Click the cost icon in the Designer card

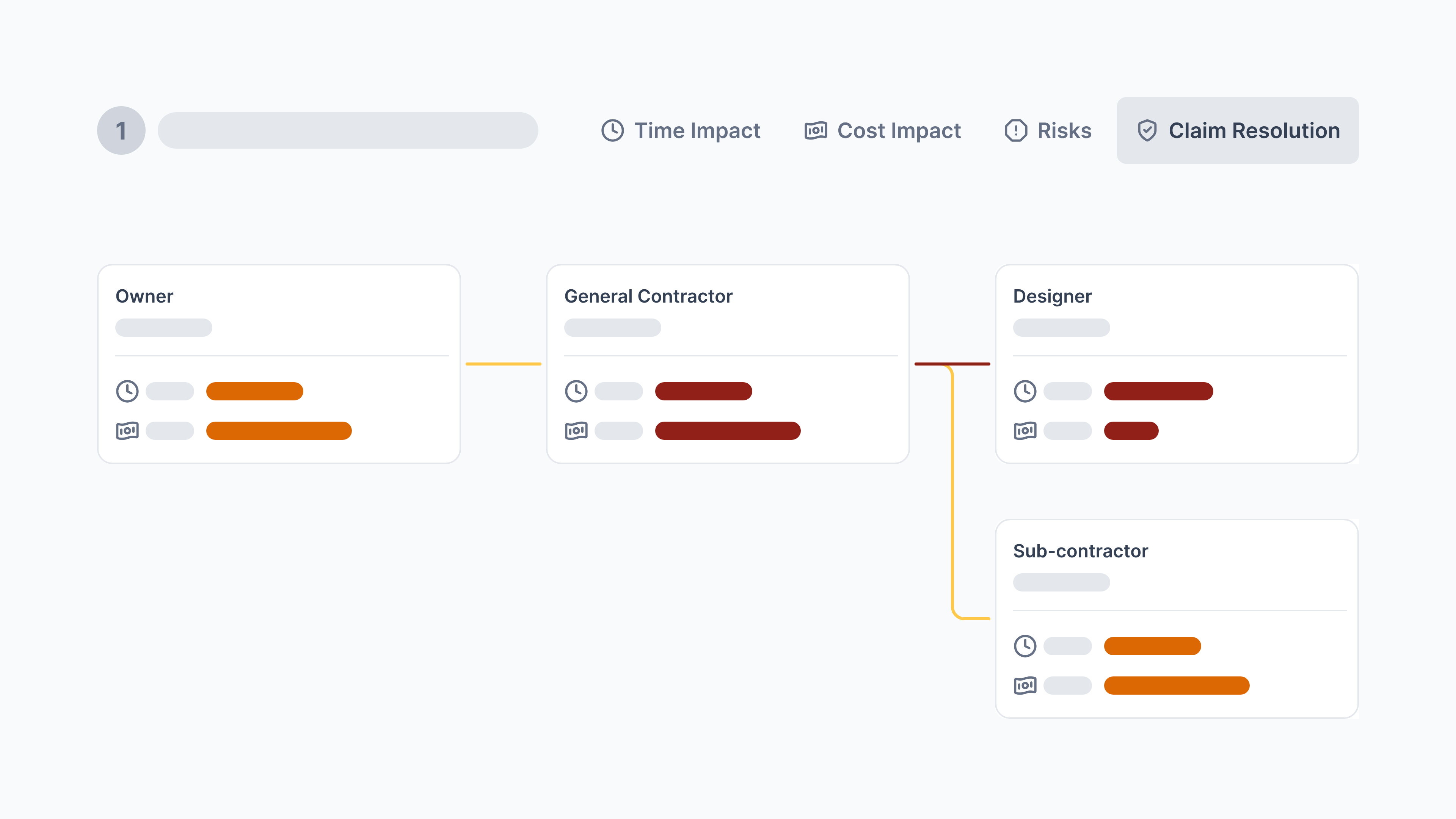pos(1025,431)
